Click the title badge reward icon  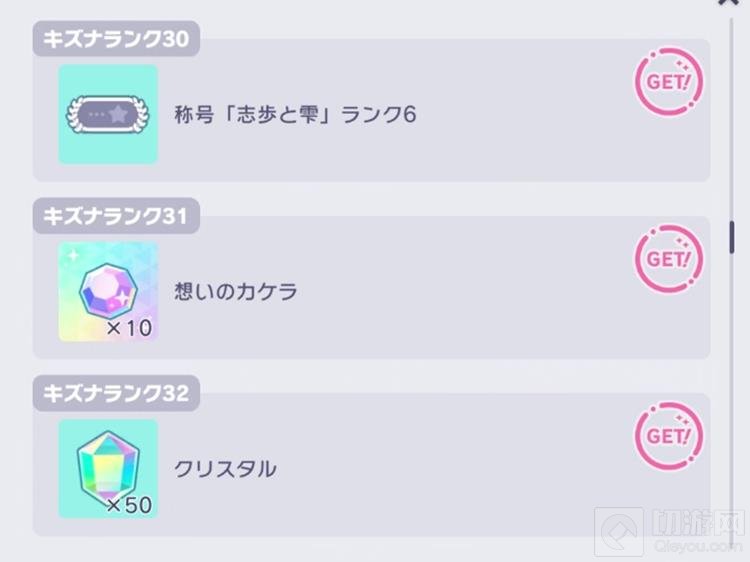coord(108,115)
